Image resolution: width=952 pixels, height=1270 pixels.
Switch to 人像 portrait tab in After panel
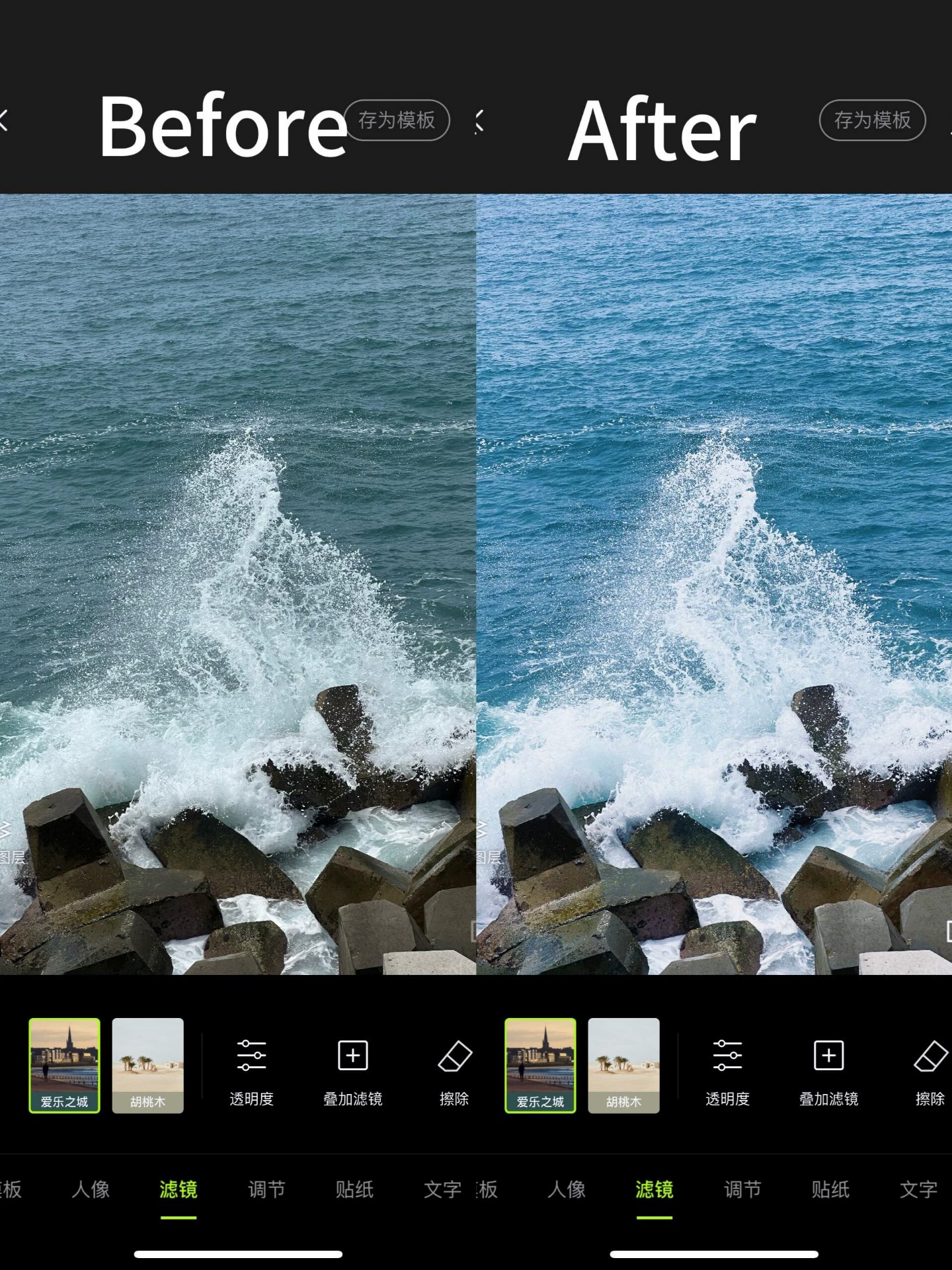pyautogui.click(x=567, y=1190)
